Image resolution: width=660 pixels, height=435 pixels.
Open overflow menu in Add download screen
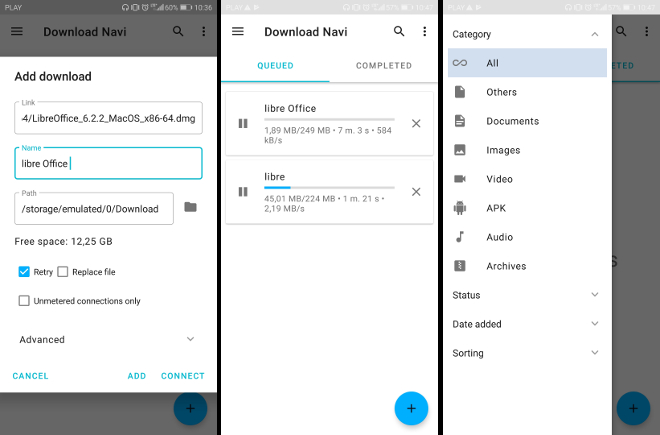point(204,32)
